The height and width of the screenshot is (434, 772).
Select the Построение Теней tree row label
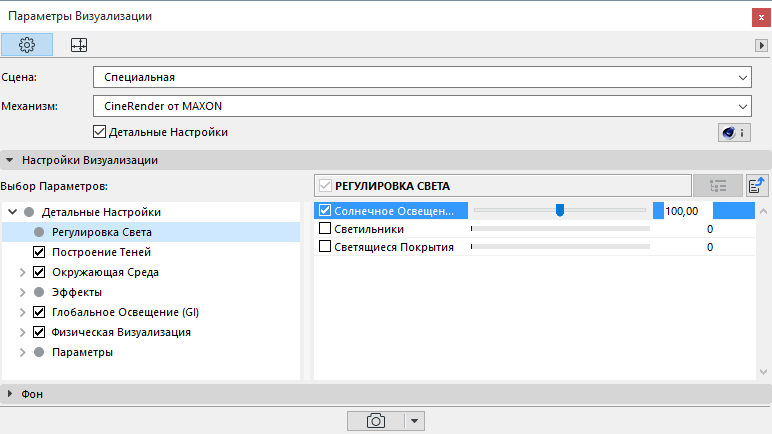pos(101,252)
